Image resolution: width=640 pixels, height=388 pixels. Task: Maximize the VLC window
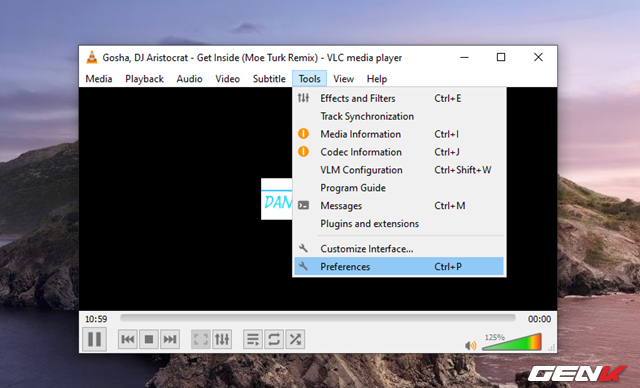pos(501,58)
